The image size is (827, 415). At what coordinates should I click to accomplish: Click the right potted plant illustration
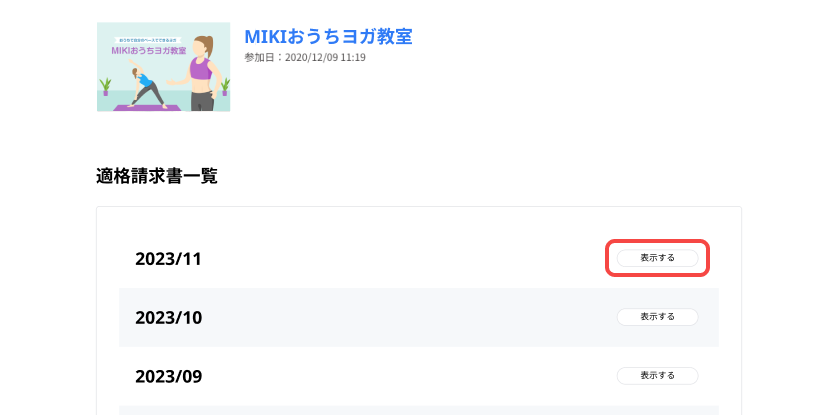[x=225, y=86]
